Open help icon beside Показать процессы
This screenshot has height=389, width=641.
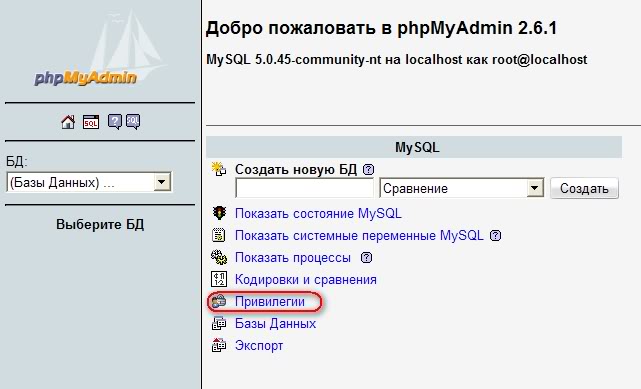pos(367,257)
